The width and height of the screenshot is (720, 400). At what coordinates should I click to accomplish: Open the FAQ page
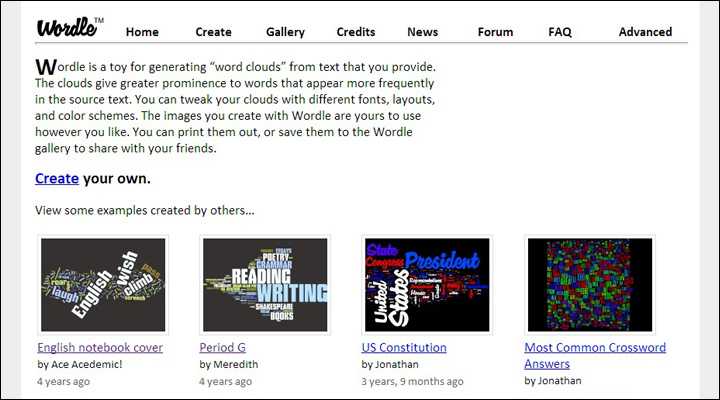pos(560,32)
